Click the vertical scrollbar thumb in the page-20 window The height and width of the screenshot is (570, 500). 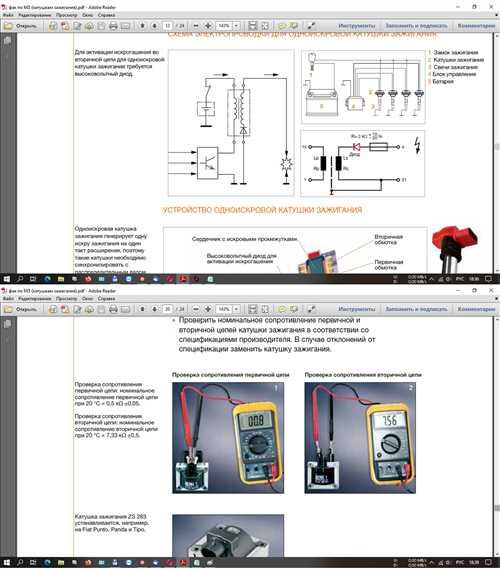click(497, 508)
